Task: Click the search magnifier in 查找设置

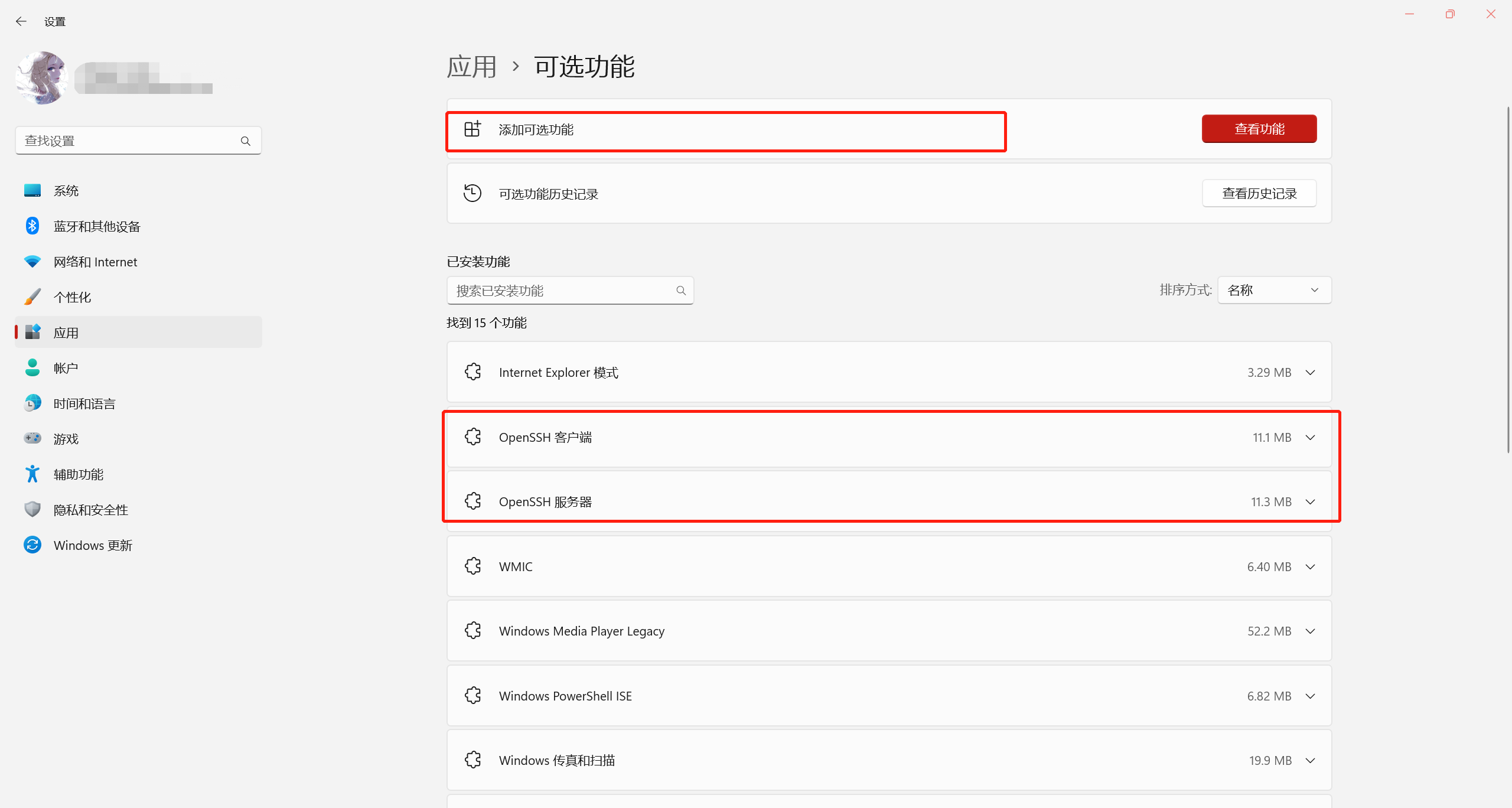Action: [x=246, y=141]
